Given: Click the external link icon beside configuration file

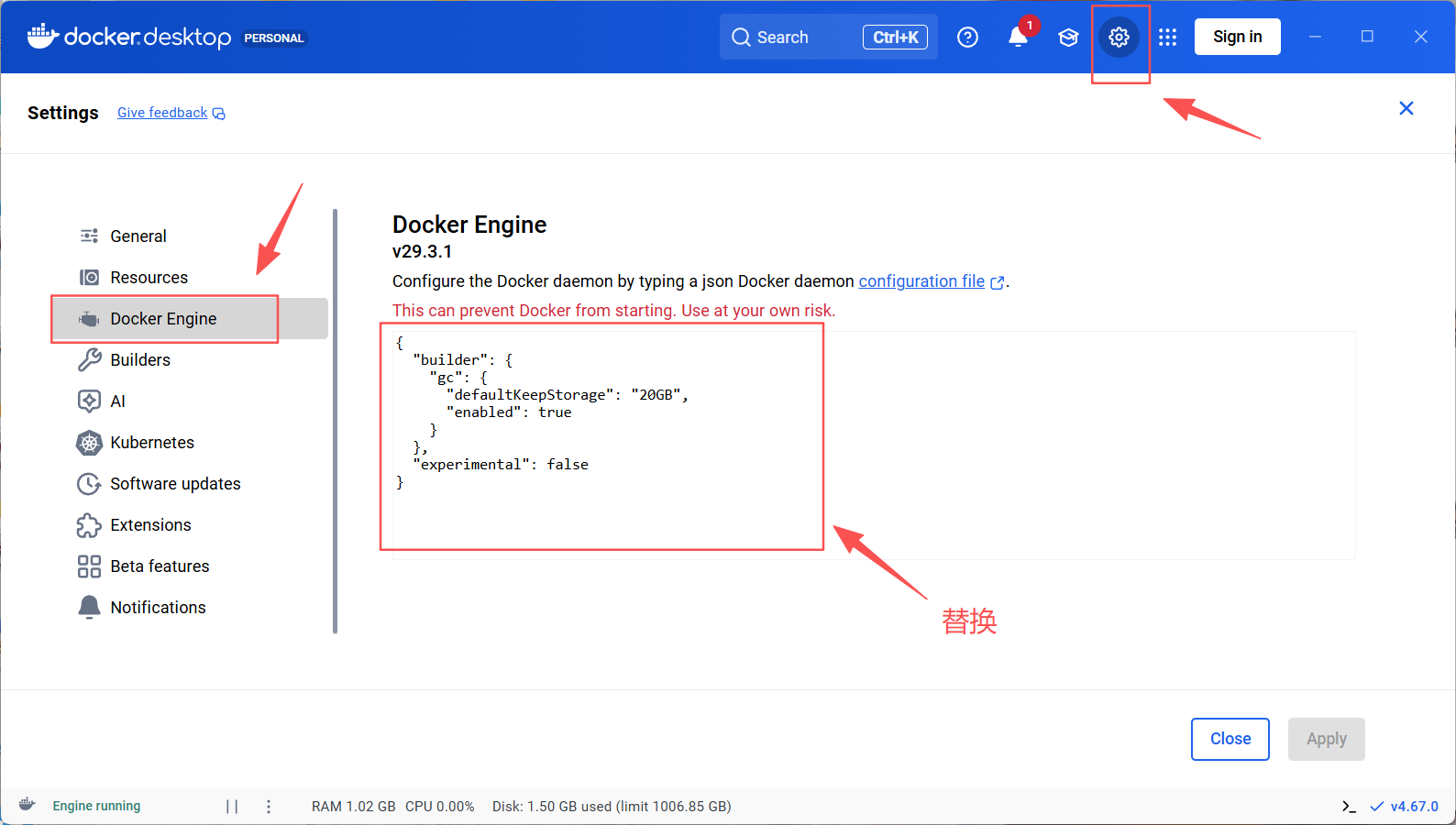Looking at the screenshot, I should 998,283.
